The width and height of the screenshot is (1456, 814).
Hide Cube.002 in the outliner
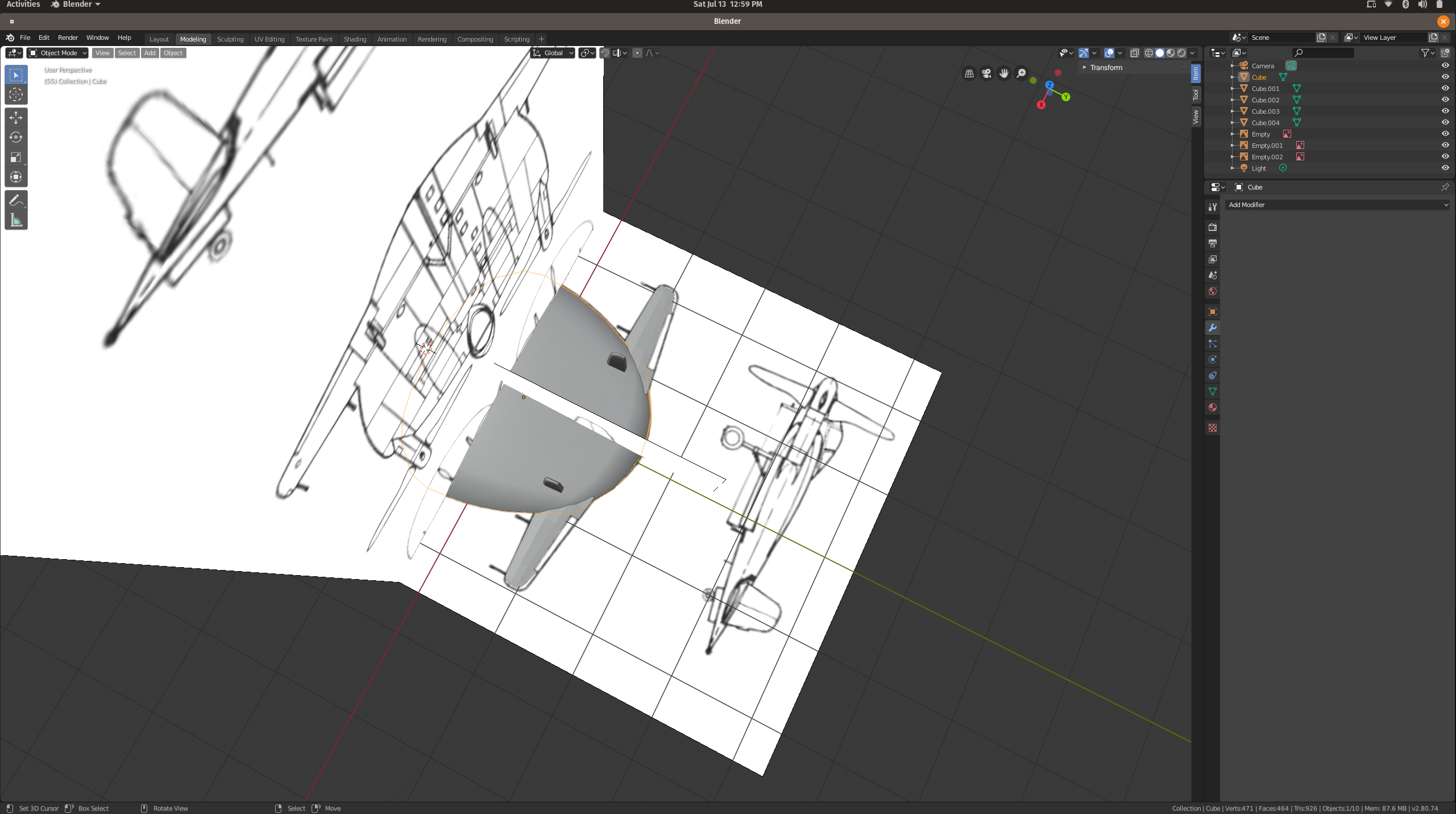(1445, 100)
